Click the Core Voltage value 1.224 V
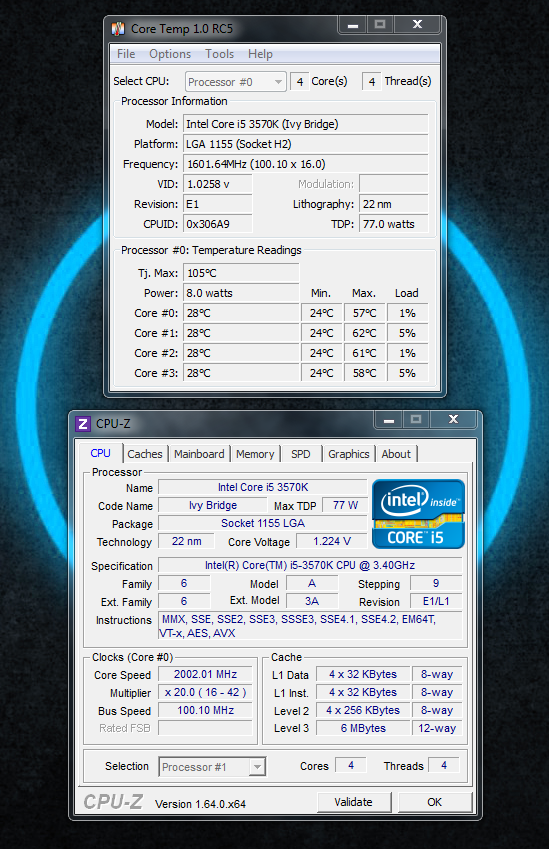This screenshot has height=849, width=549. [x=332, y=541]
